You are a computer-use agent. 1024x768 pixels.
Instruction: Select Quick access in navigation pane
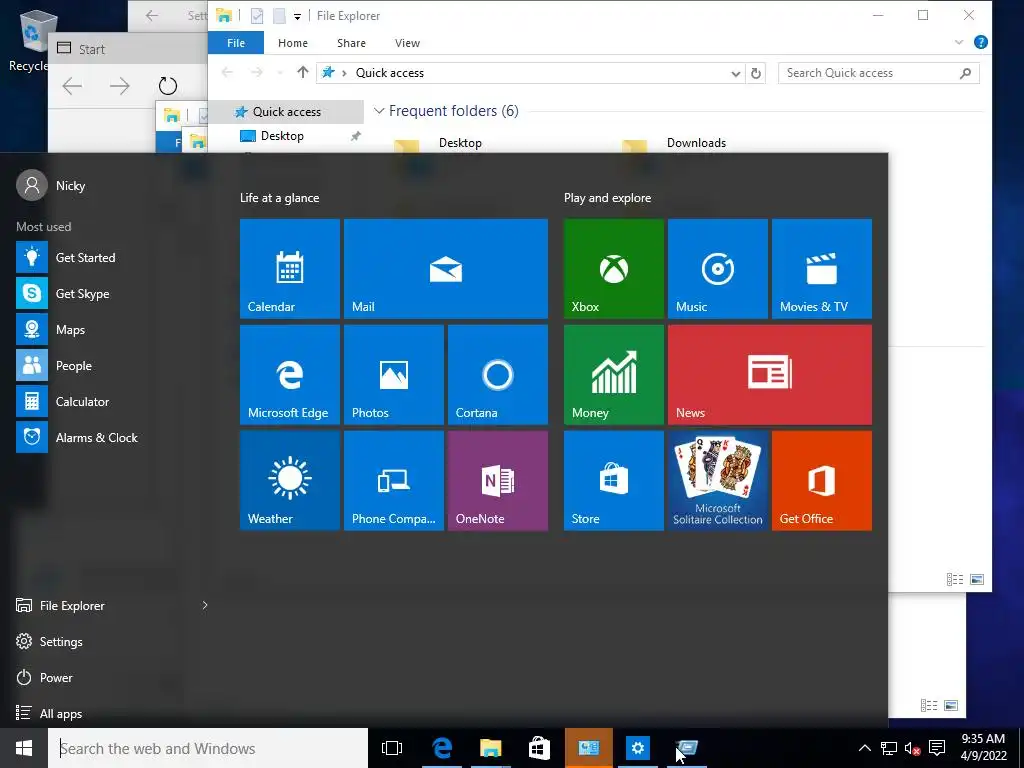point(286,112)
